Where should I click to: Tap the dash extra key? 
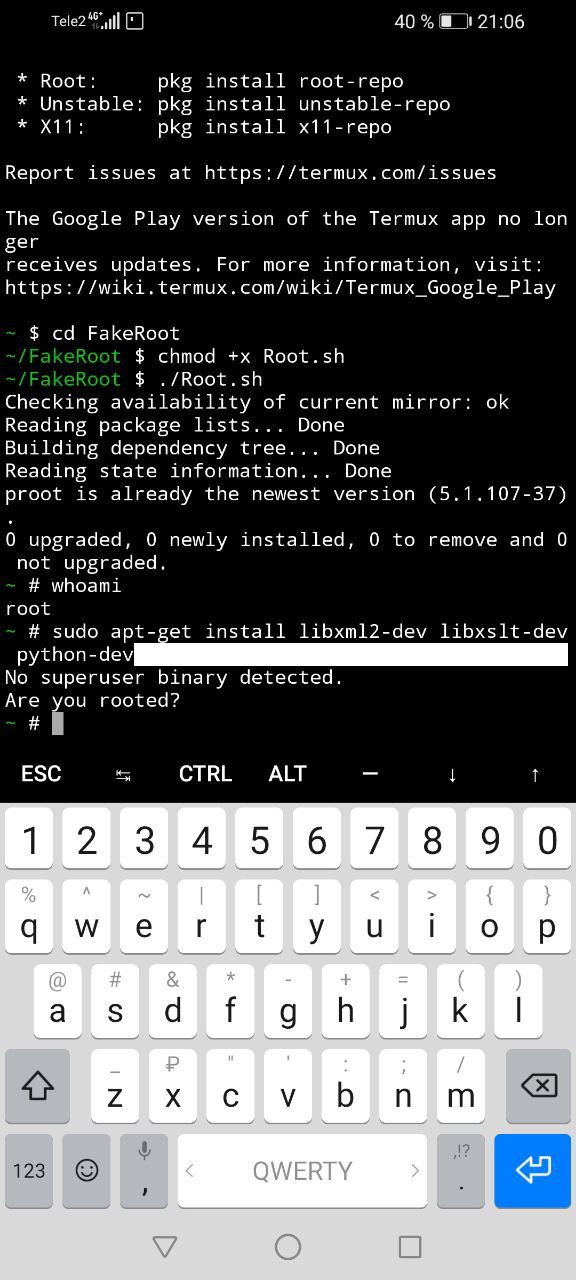click(x=370, y=773)
